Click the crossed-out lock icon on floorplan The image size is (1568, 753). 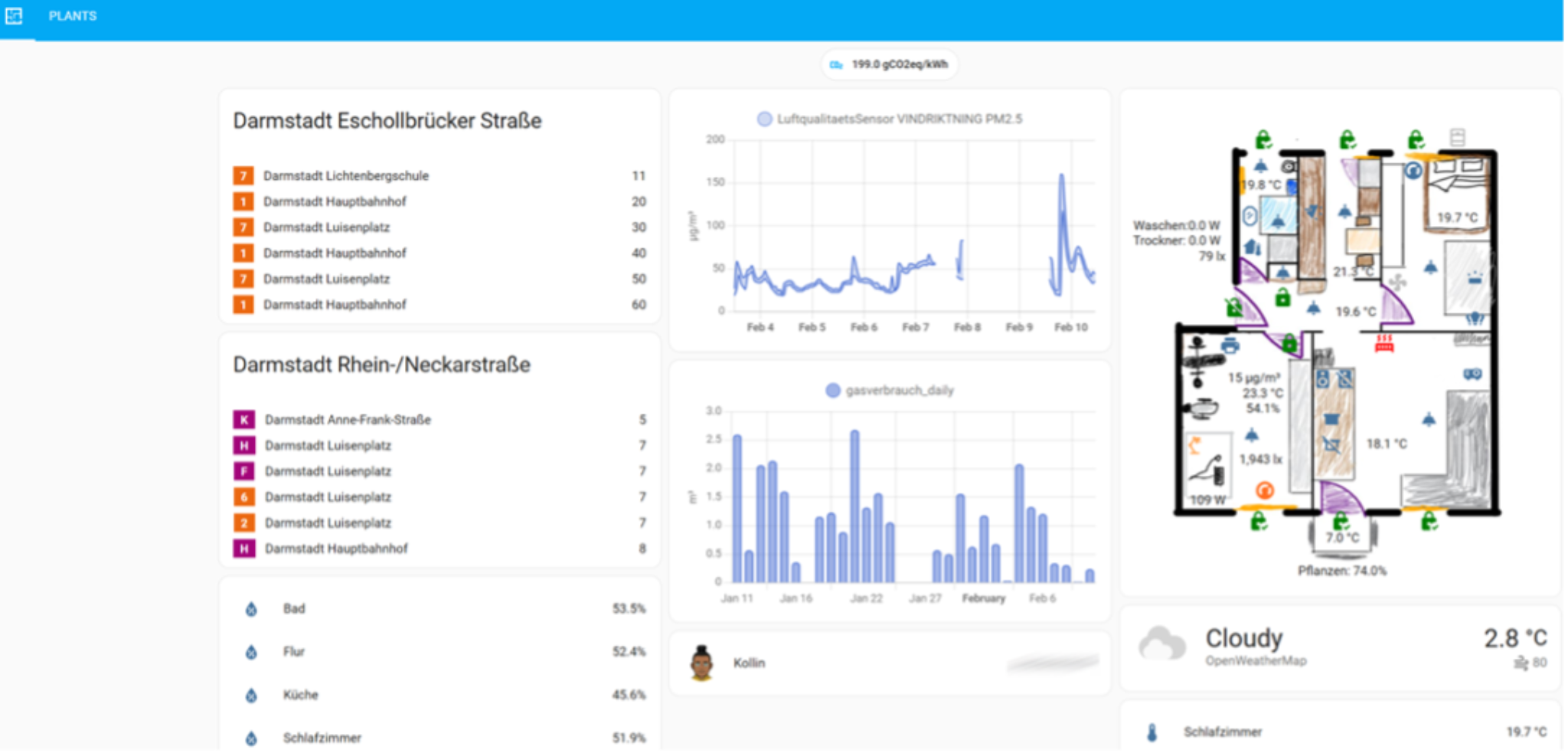(1233, 307)
